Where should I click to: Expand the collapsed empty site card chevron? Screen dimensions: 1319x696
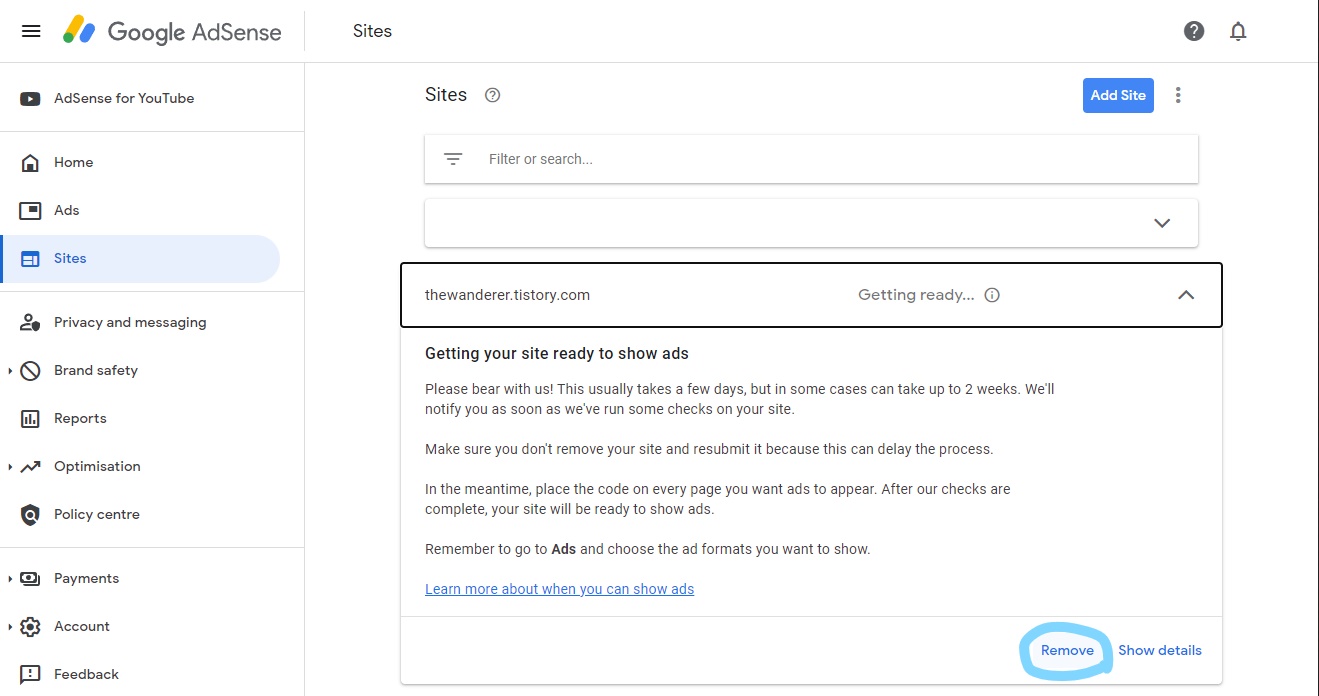[x=1162, y=223]
